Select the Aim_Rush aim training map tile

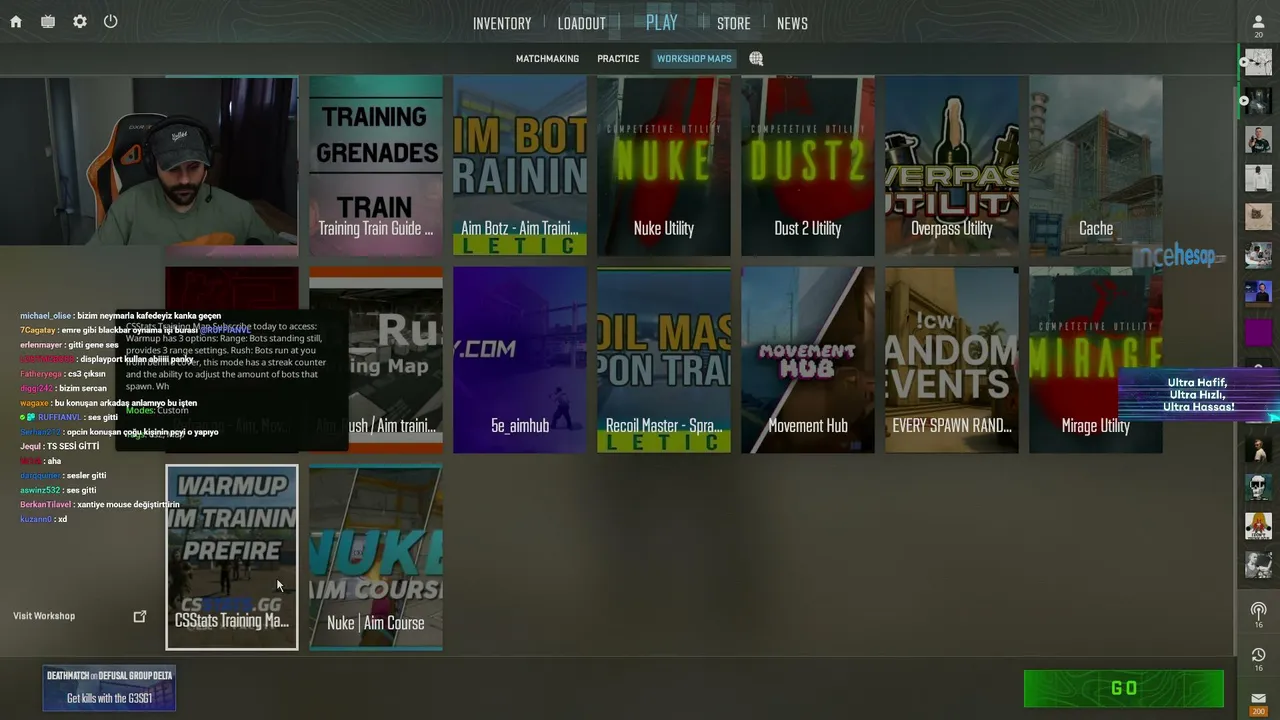tap(376, 360)
